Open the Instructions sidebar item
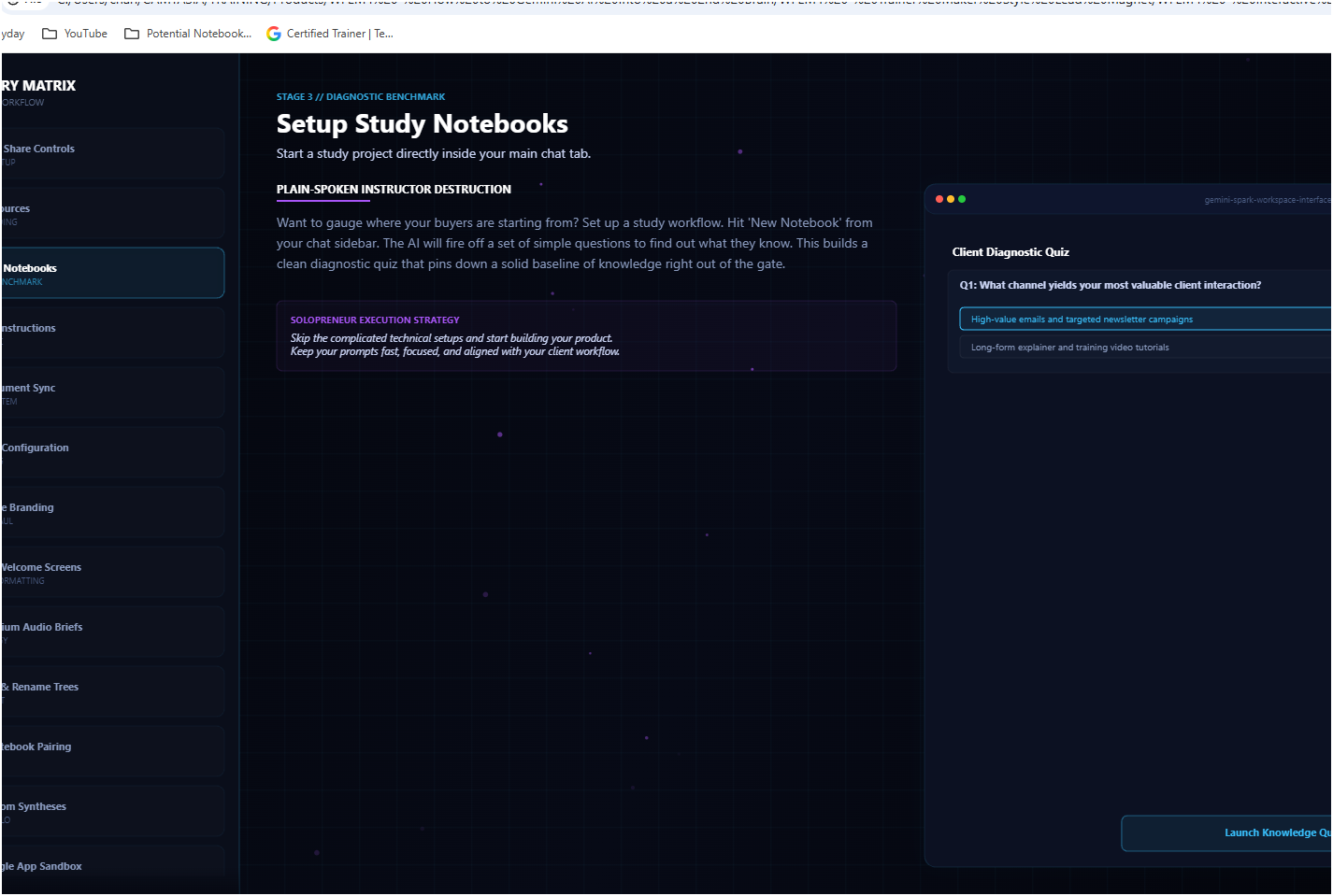Screen dimensions: 1333x896 (x=112, y=333)
